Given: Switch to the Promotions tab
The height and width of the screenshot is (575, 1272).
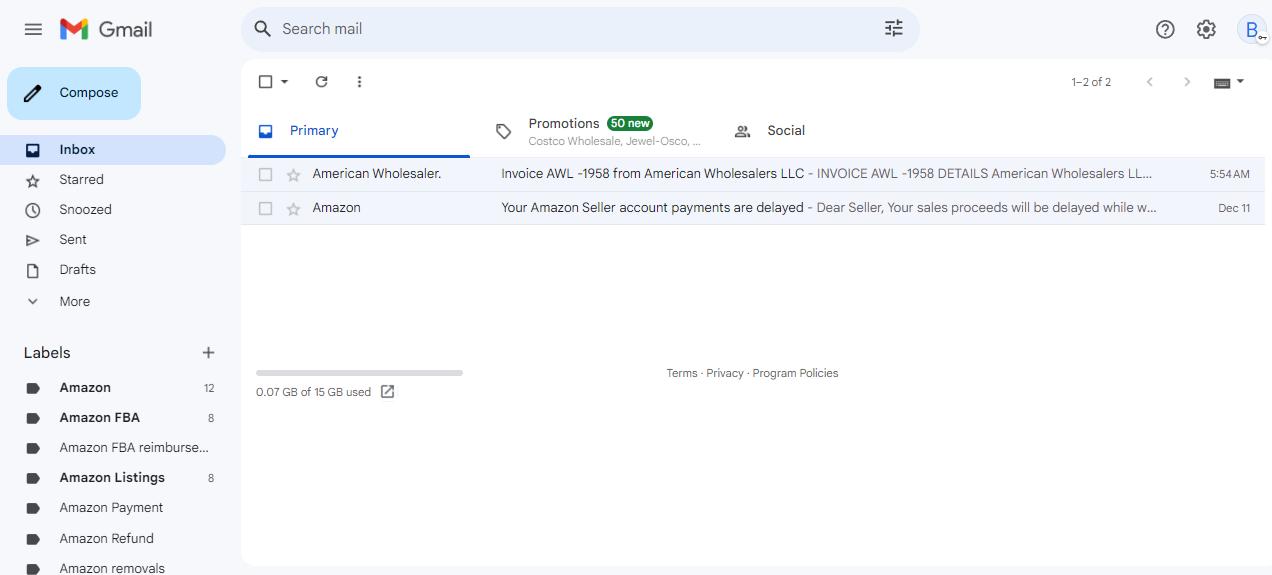Looking at the screenshot, I should 598,131.
